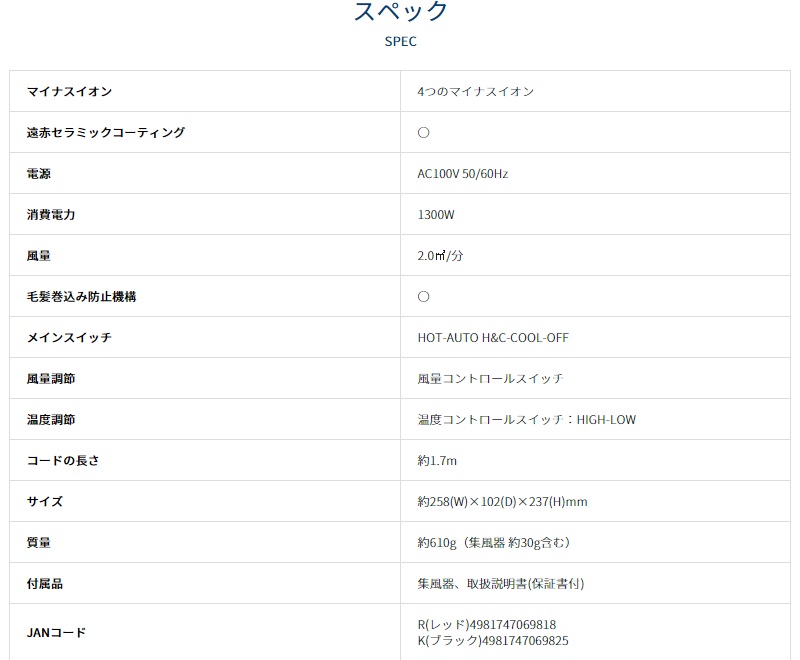Click the circle mark for 毛髪巻込み防止機構
This screenshot has width=800, height=660.
[x=423, y=296]
